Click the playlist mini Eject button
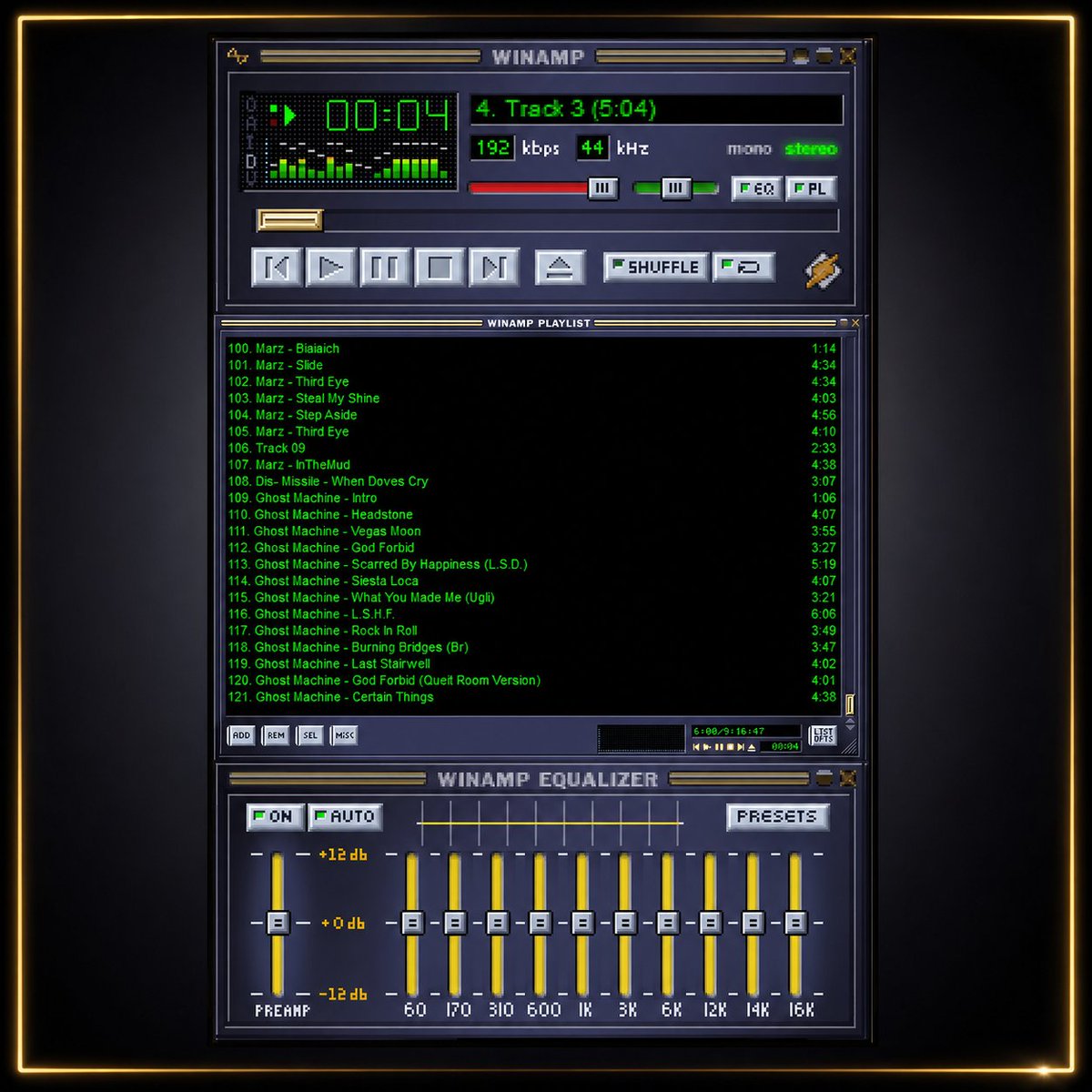Viewport: 1092px width, 1092px height. pyautogui.click(x=752, y=747)
